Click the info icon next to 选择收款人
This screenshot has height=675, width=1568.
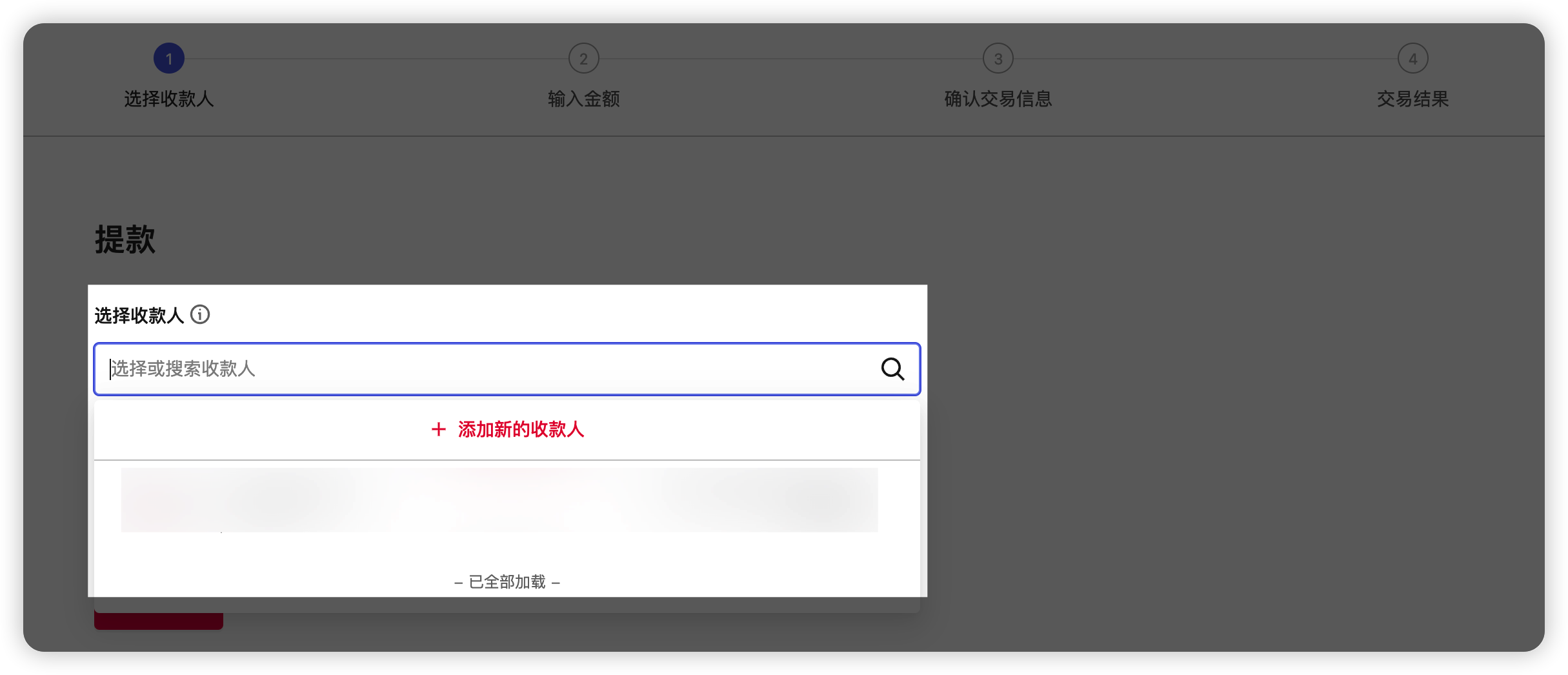tap(201, 315)
